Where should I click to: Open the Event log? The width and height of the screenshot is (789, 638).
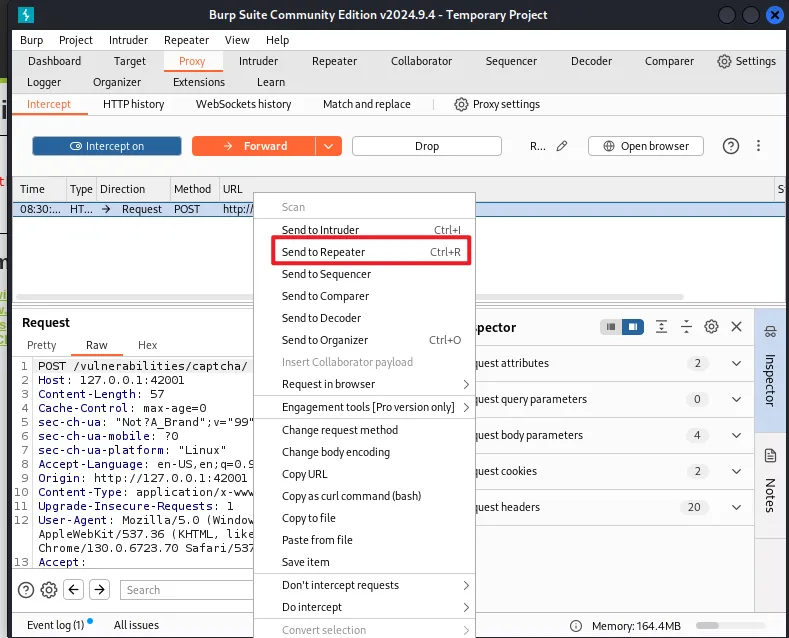pos(55,625)
